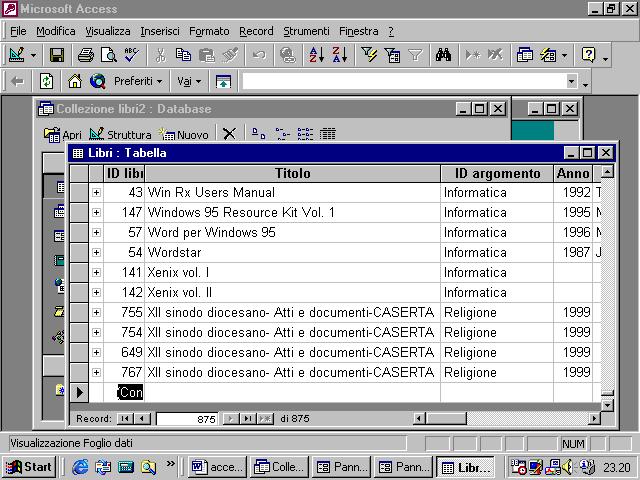Open the Strumenti menu
640x480 pixels.
tap(306, 31)
